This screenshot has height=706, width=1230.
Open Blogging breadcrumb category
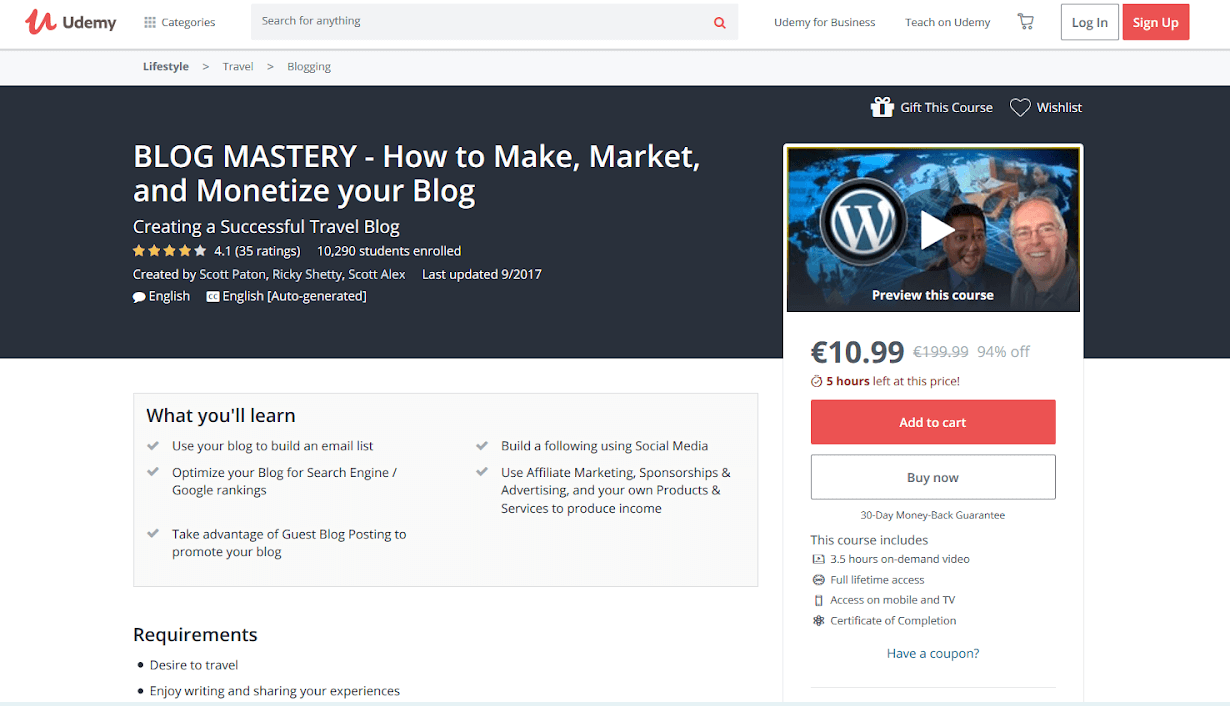pos(309,67)
